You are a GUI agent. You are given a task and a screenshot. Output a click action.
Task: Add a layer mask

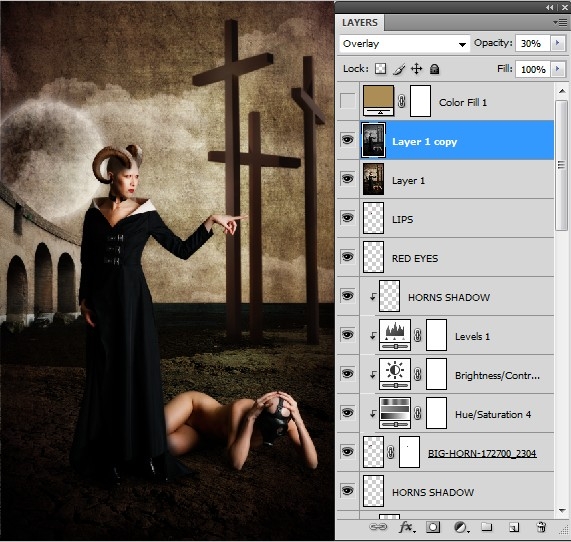point(433,527)
